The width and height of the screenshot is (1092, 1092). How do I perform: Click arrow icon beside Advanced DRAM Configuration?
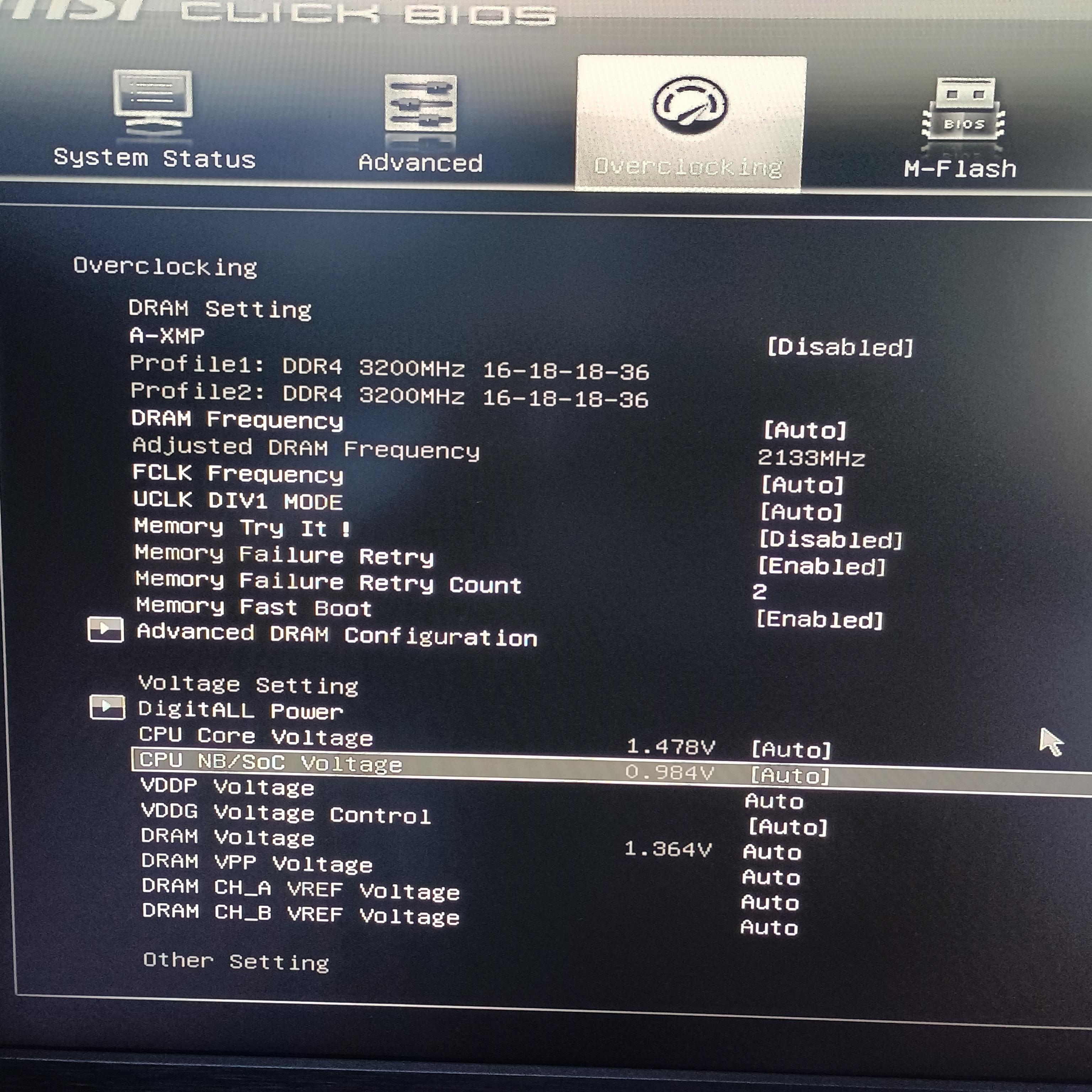click(106, 630)
